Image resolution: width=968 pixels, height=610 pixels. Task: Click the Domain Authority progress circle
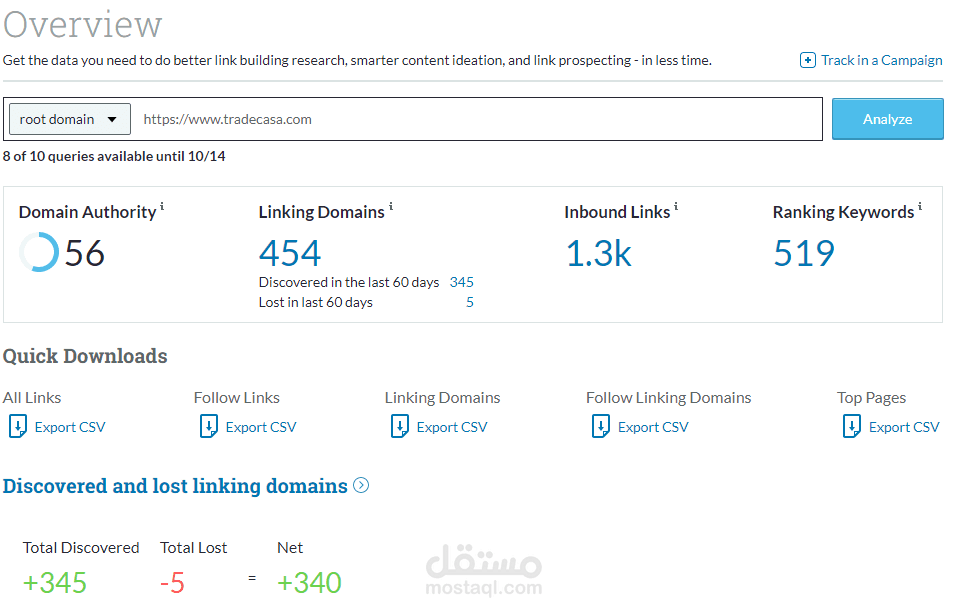[39, 252]
